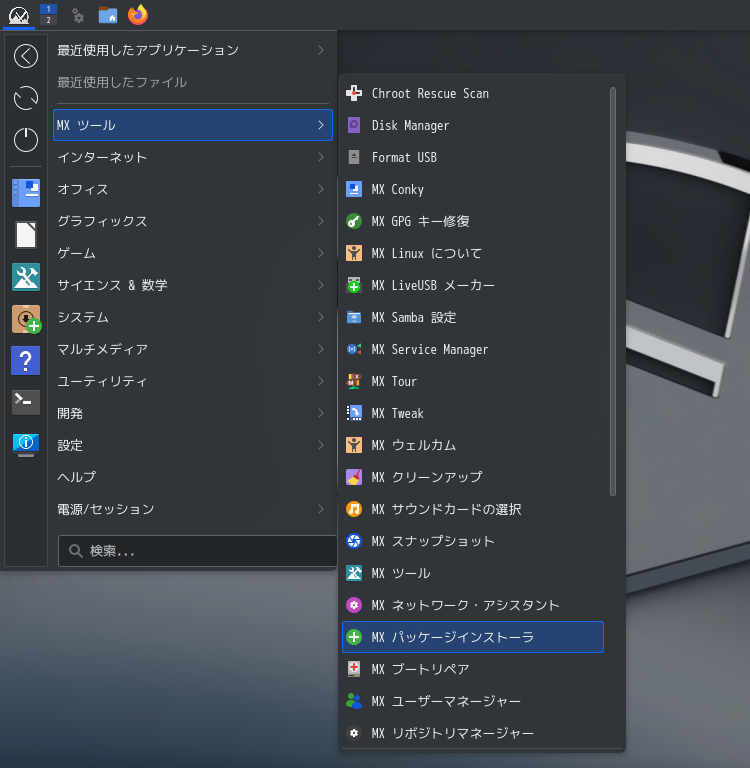Viewport: 750px width, 768px height.
Task: Open the MX ツール category
Action: 193,125
